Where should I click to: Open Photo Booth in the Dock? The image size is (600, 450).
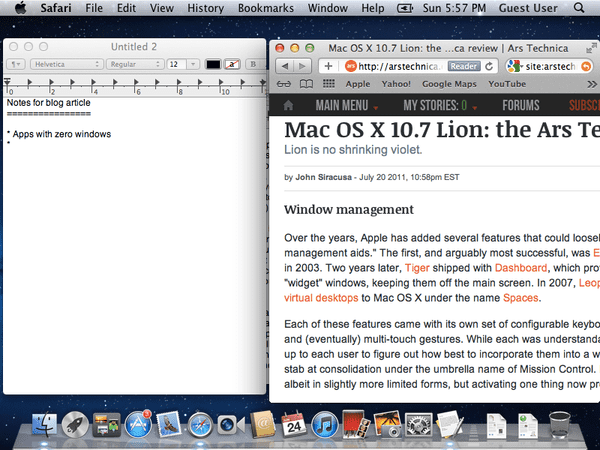(x=356, y=424)
